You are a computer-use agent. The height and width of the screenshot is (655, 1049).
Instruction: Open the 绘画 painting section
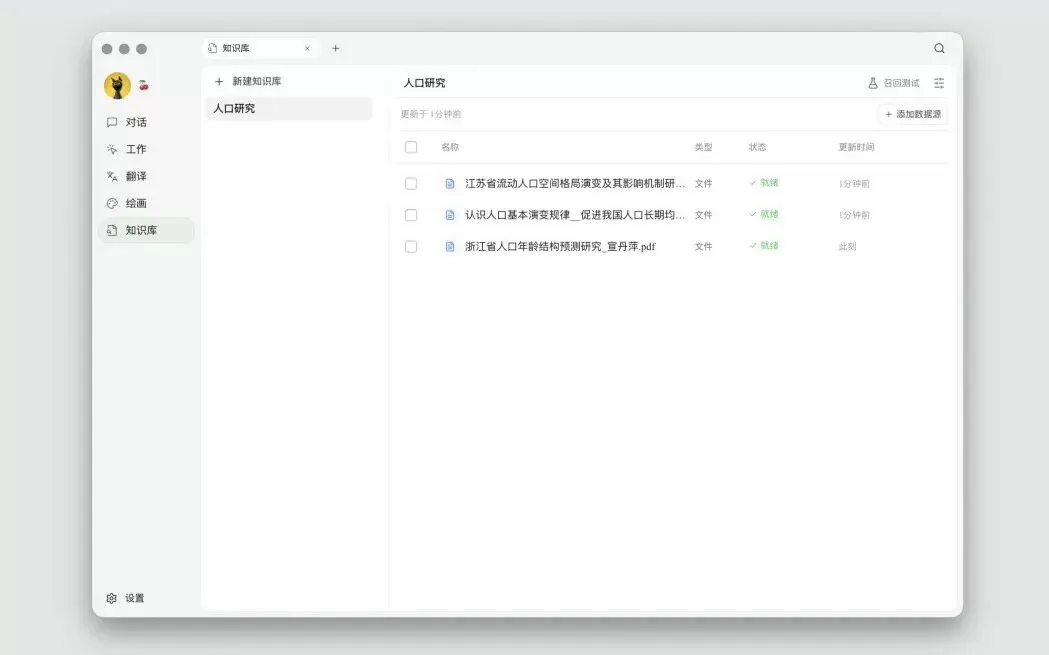(x=146, y=203)
